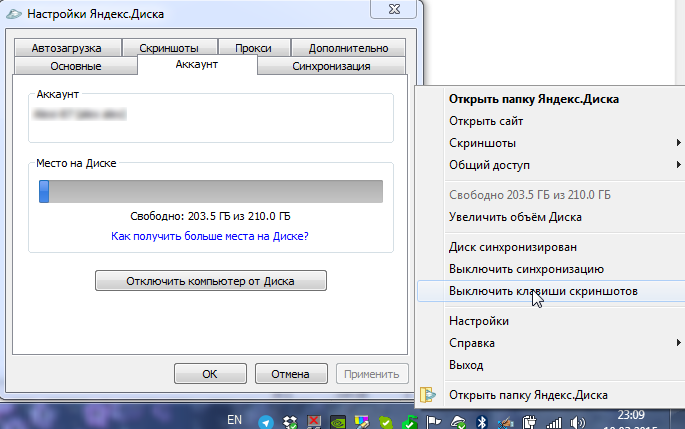The width and height of the screenshot is (685, 429).
Task: Click the Bluetooth tray icon
Action: click(x=481, y=422)
